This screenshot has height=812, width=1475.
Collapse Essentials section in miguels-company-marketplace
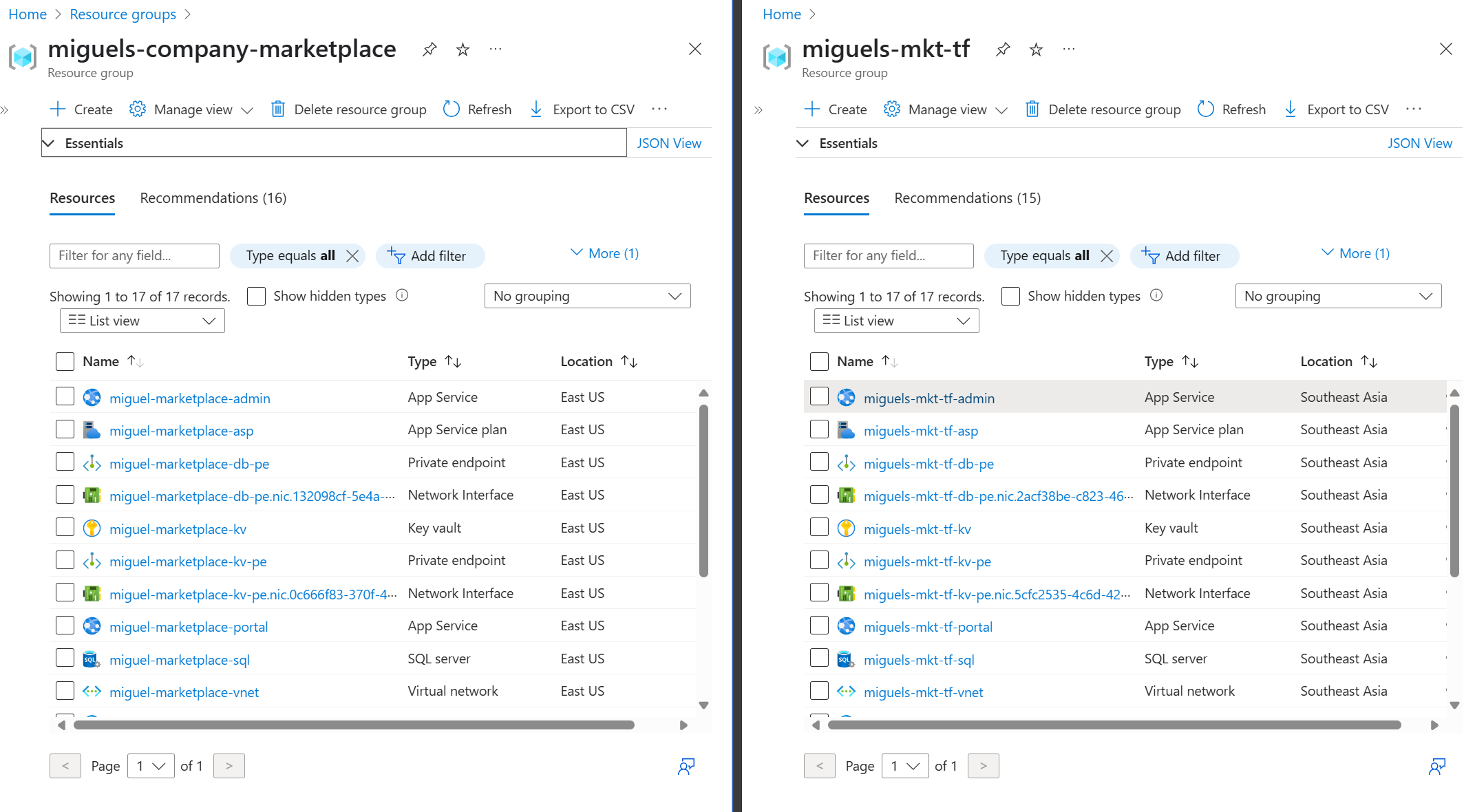[x=334, y=142]
